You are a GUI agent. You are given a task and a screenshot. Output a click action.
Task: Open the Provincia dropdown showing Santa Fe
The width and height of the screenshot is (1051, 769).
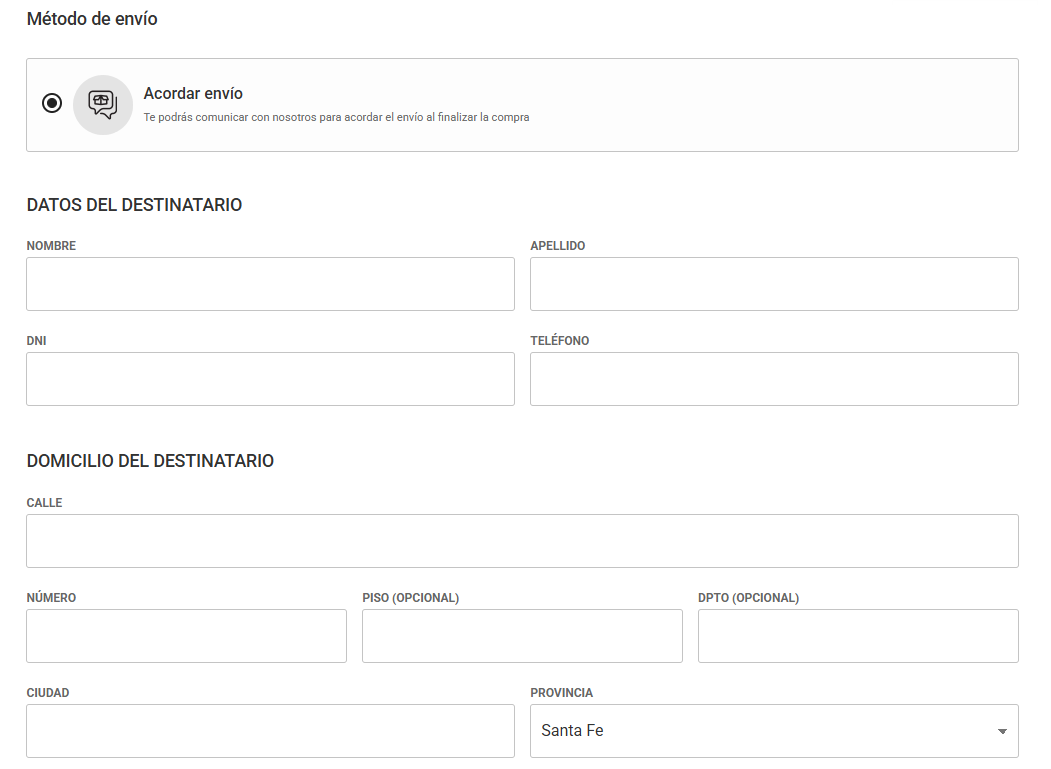774,731
